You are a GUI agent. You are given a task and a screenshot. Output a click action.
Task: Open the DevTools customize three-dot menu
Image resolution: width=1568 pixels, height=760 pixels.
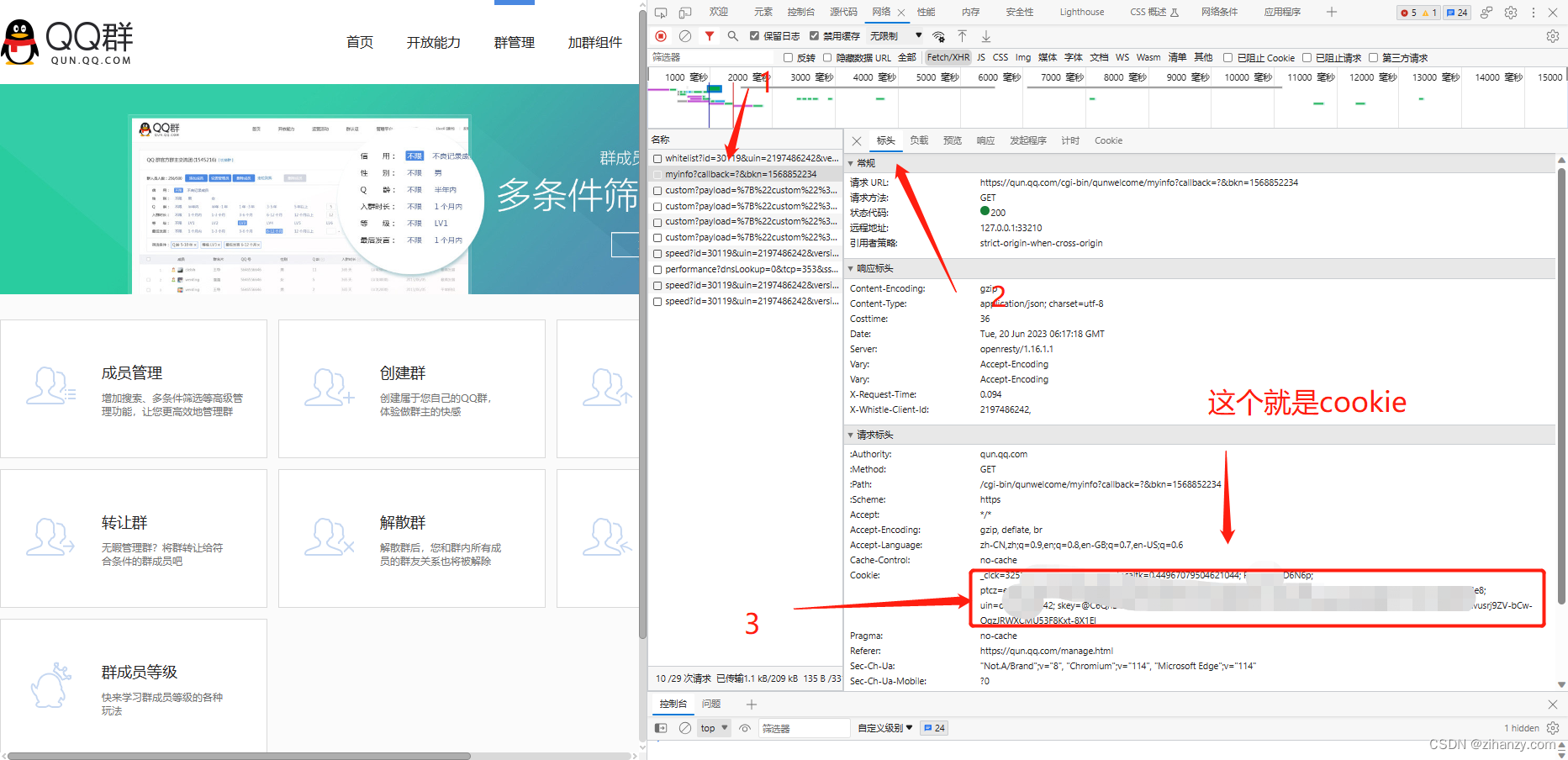(1534, 13)
